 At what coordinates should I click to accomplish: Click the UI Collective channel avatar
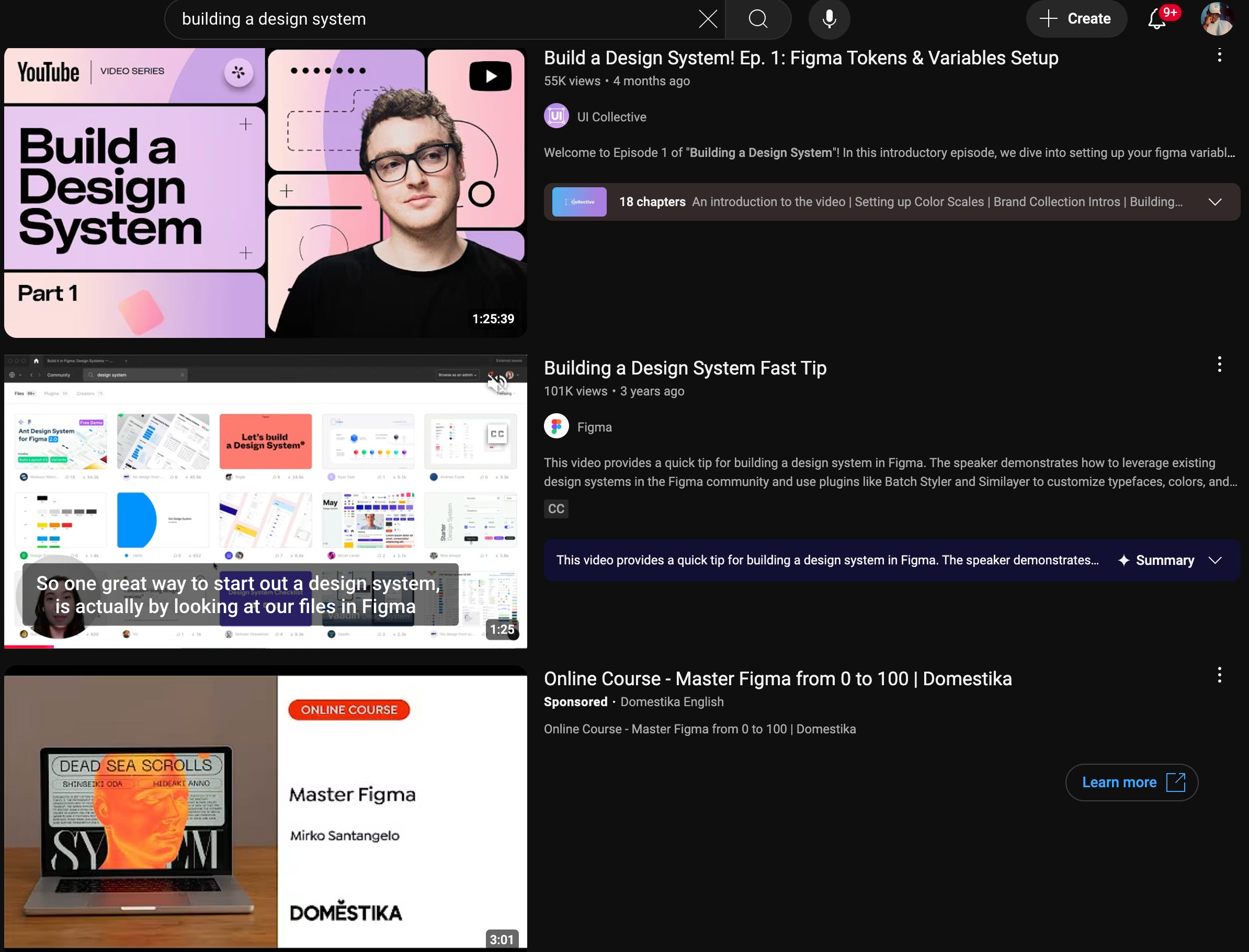(x=556, y=116)
